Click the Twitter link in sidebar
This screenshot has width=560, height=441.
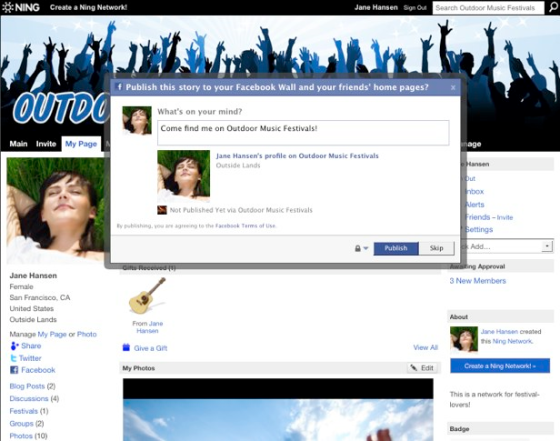click(x=30, y=358)
